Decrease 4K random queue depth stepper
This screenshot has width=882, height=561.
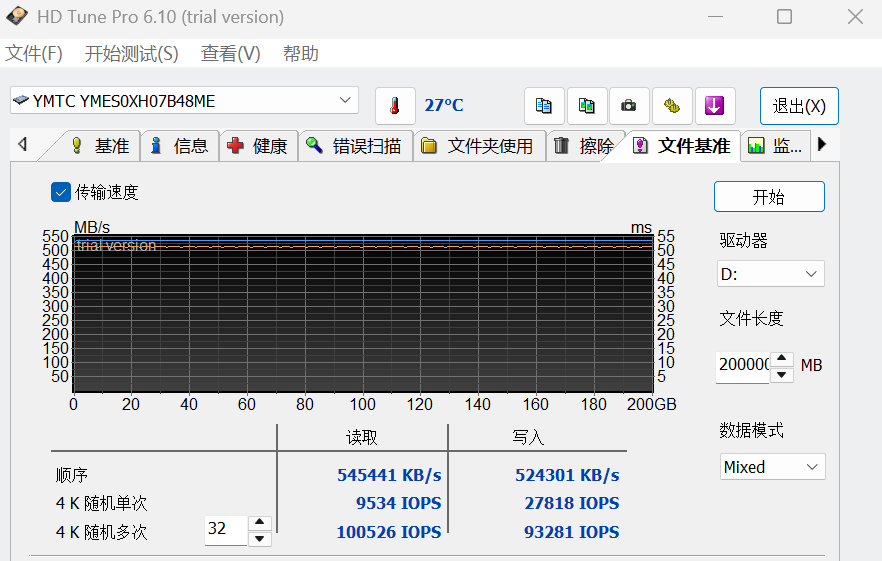tap(260, 539)
